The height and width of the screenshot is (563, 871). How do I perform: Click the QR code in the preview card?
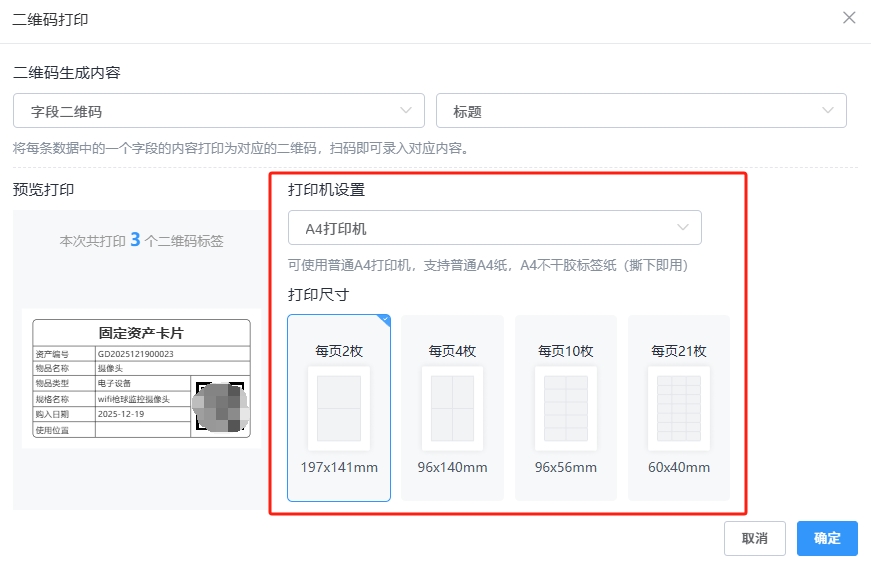pos(220,407)
